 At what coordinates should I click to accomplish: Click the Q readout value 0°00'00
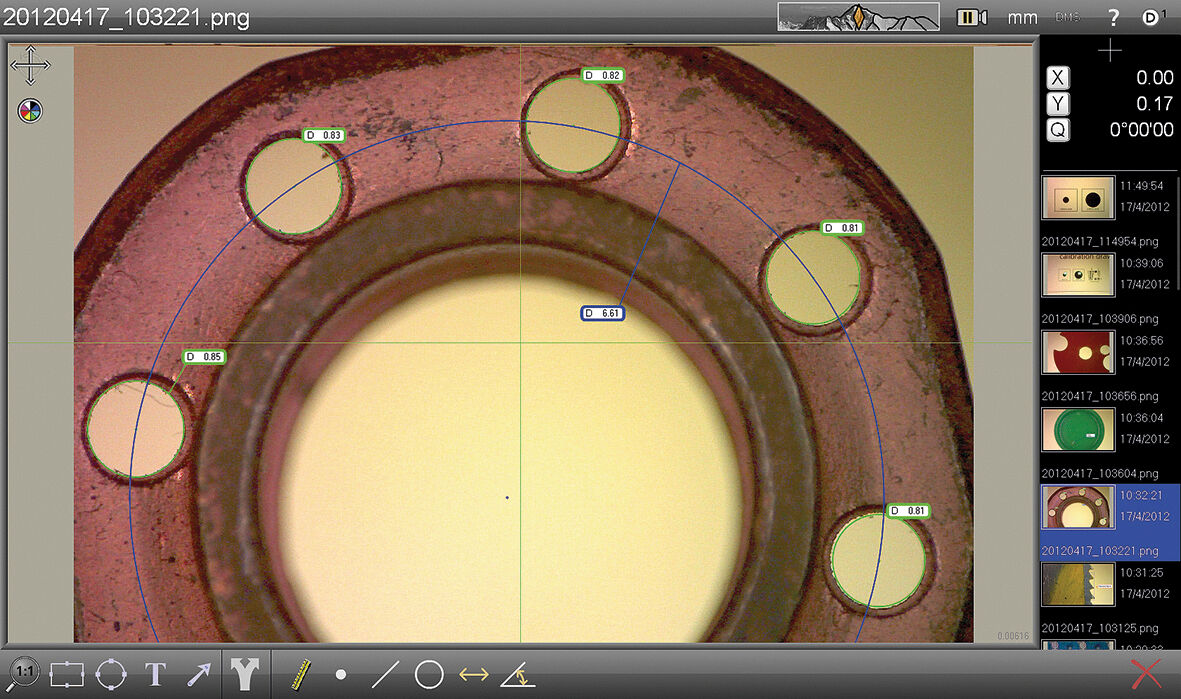point(1141,130)
